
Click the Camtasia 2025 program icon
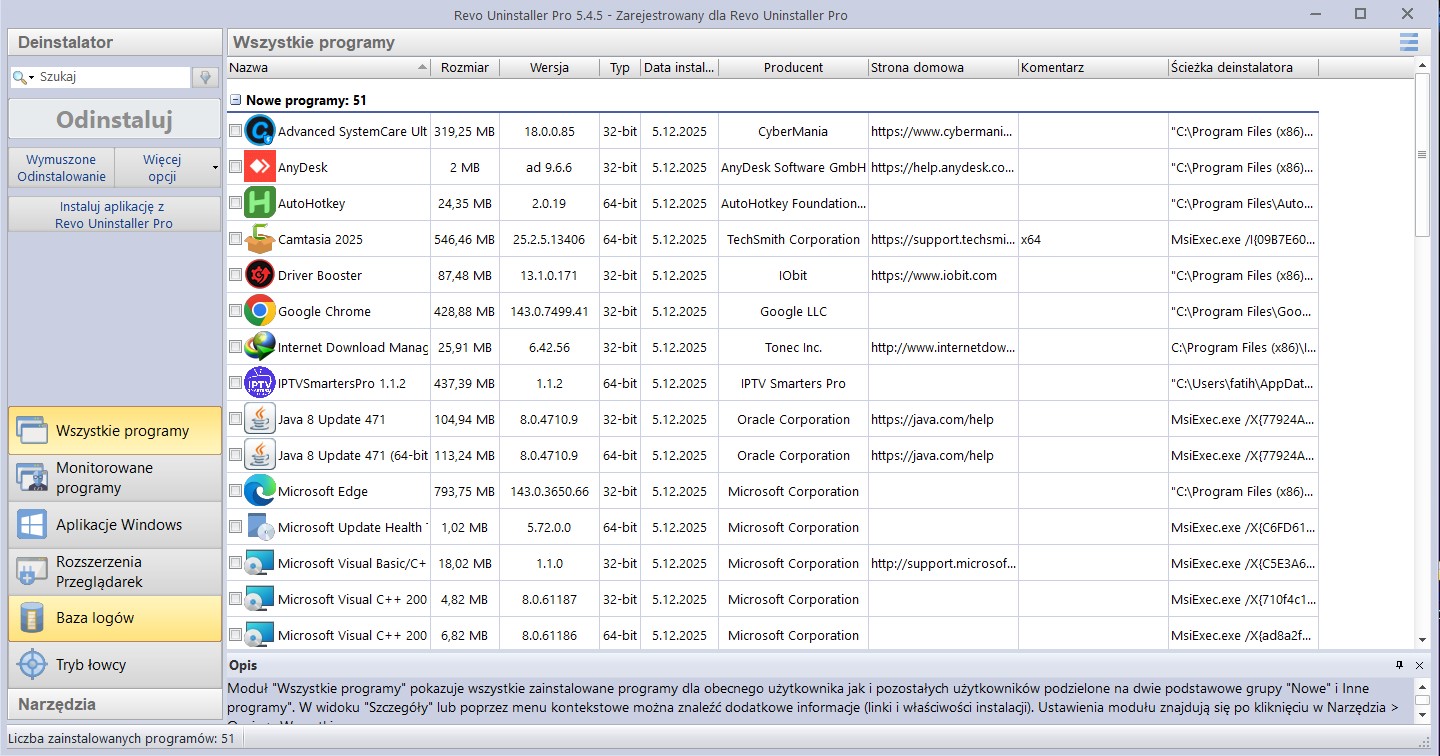click(260, 239)
